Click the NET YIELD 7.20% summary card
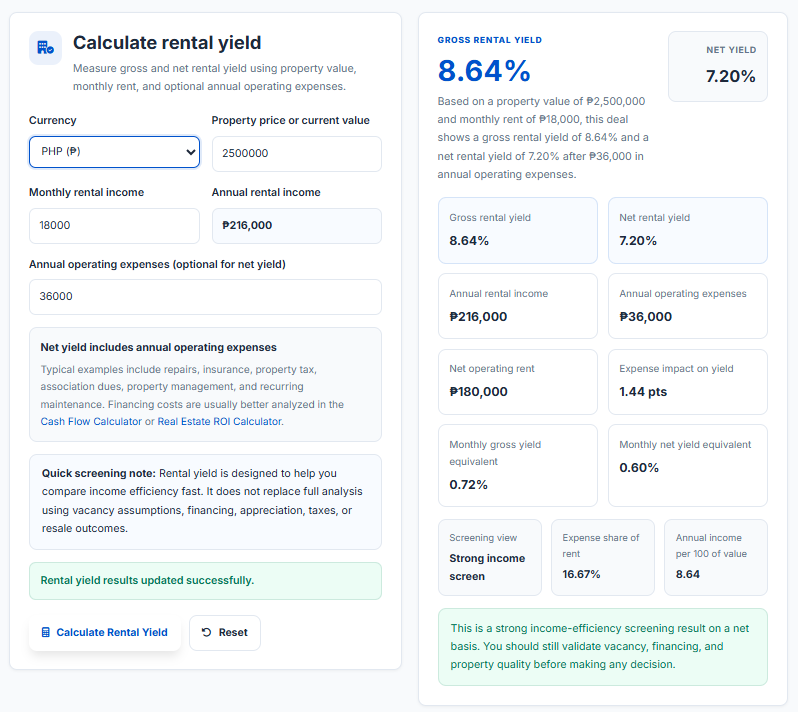798x712 pixels. (x=718, y=67)
